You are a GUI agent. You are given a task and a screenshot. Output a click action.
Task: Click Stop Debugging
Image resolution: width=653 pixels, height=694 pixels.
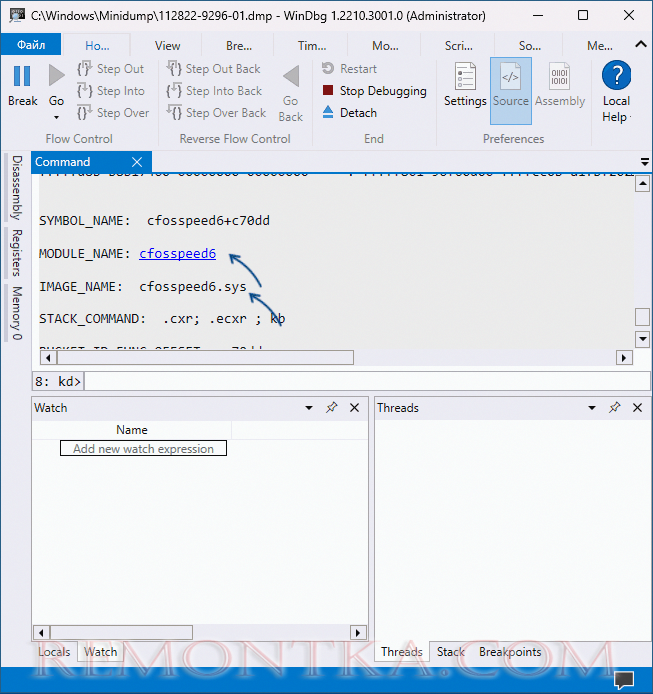pos(375,91)
